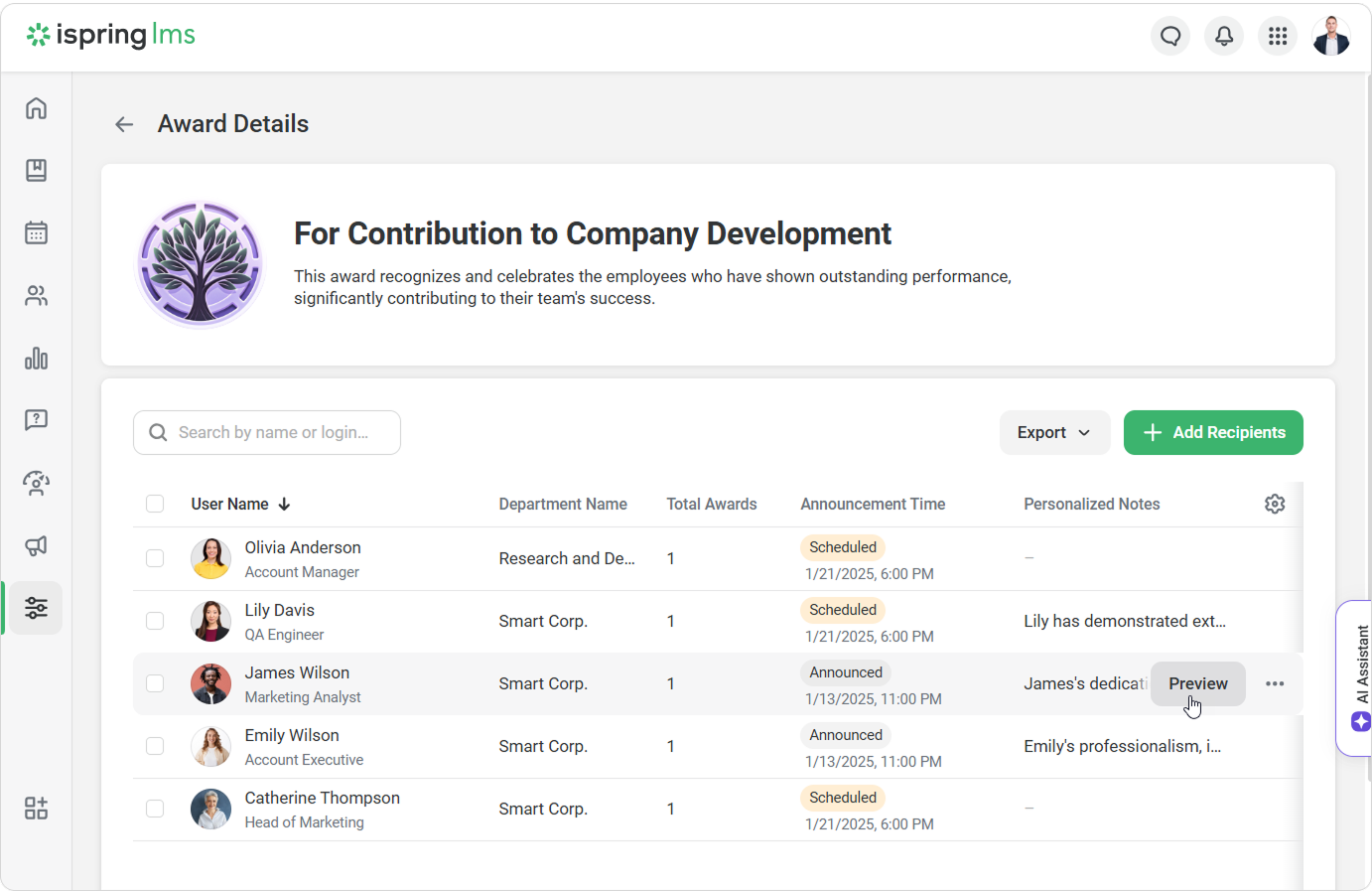Click the back arrow beside Award Details
The width and height of the screenshot is (1372, 891).
coord(124,124)
